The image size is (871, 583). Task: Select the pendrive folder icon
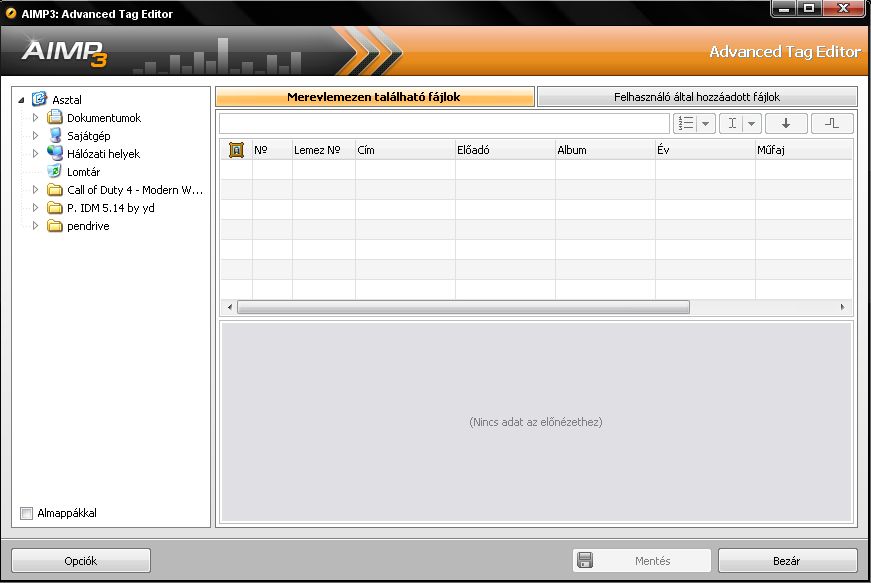click(55, 226)
